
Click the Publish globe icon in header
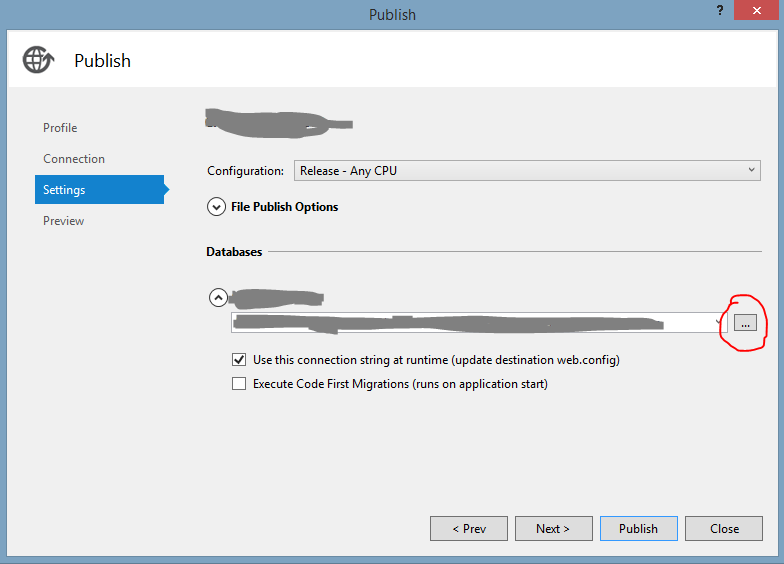click(38, 60)
